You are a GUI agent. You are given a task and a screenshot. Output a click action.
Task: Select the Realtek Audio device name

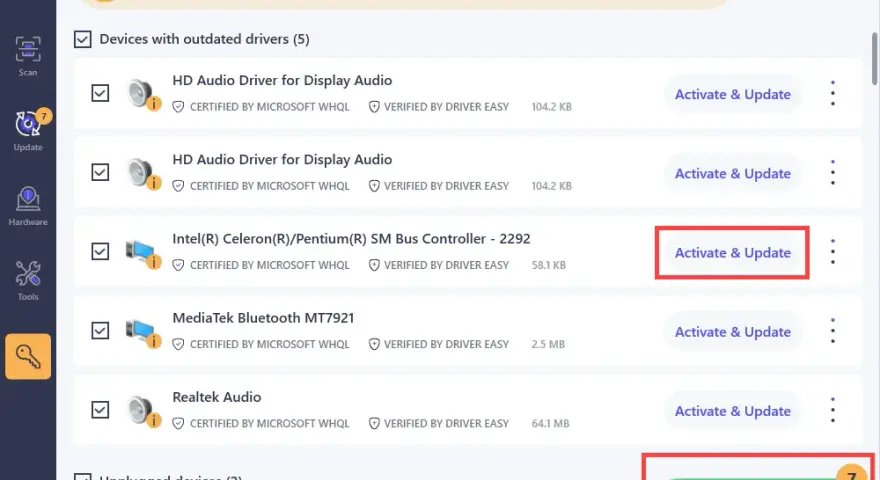click(x=217, y=397)
